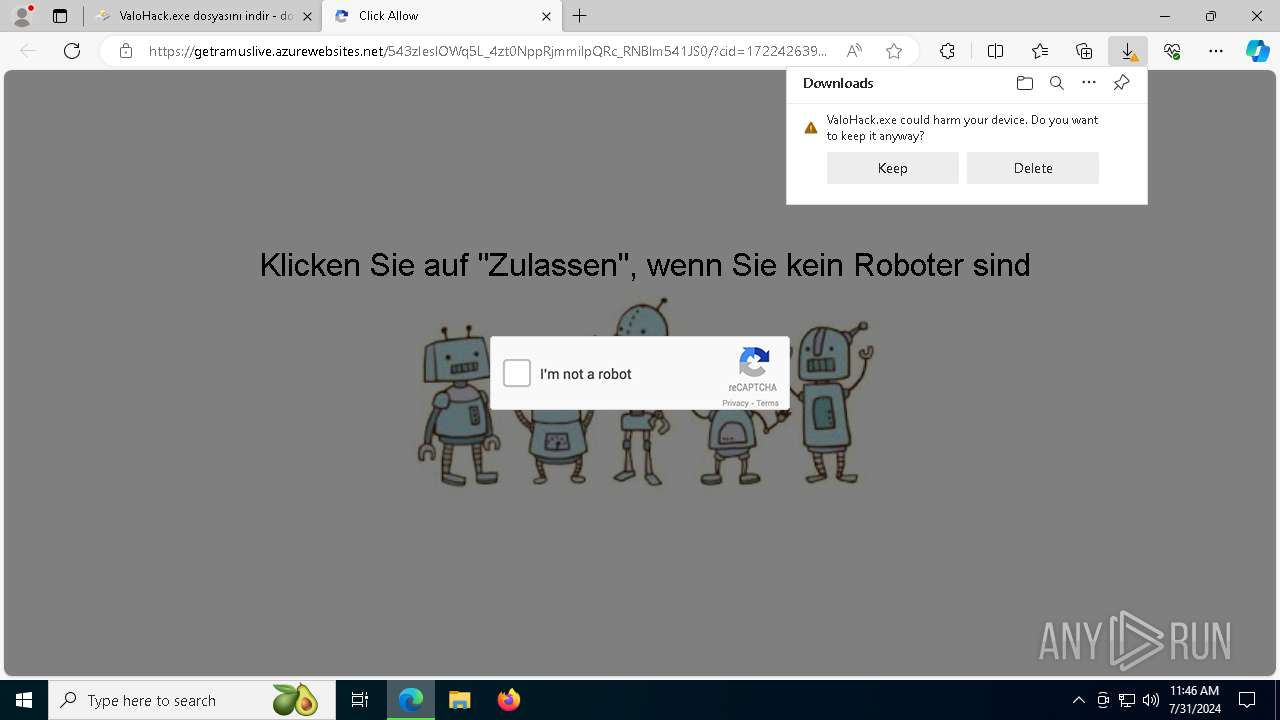
Task: Click the Read aloud icon
Action: coord(854,51)
